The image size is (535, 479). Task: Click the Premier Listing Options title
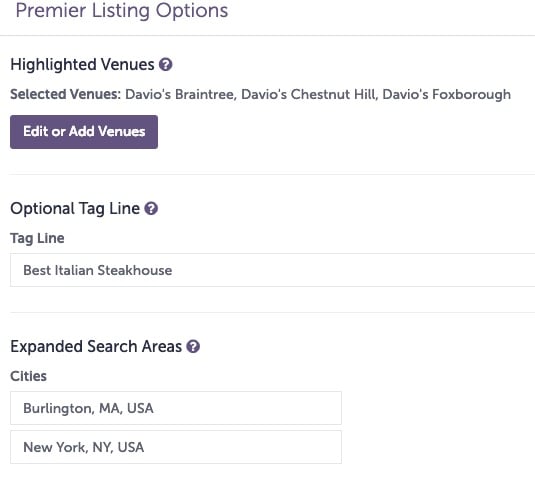tap(122, 11)
